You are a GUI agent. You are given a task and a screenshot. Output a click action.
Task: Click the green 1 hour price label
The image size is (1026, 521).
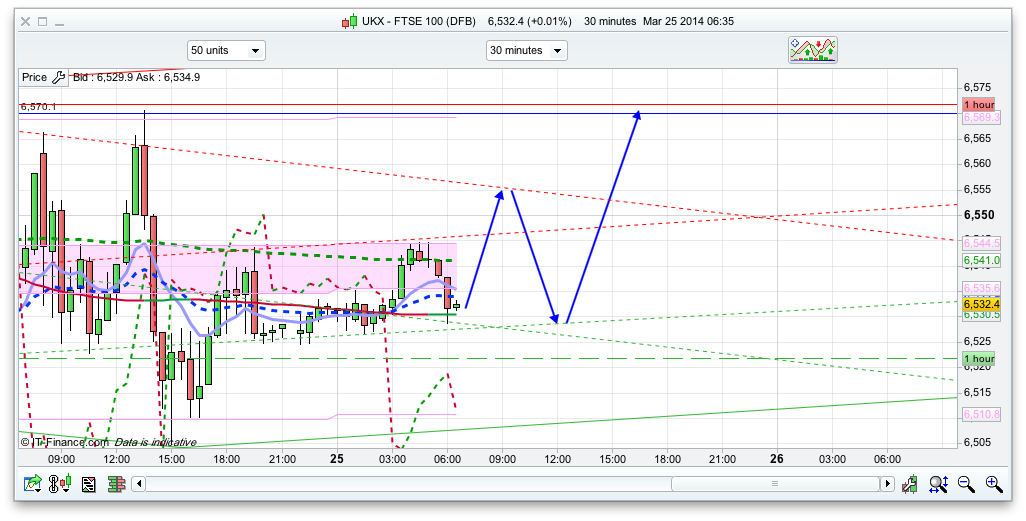pyautogui.click(x=978, y=358)
